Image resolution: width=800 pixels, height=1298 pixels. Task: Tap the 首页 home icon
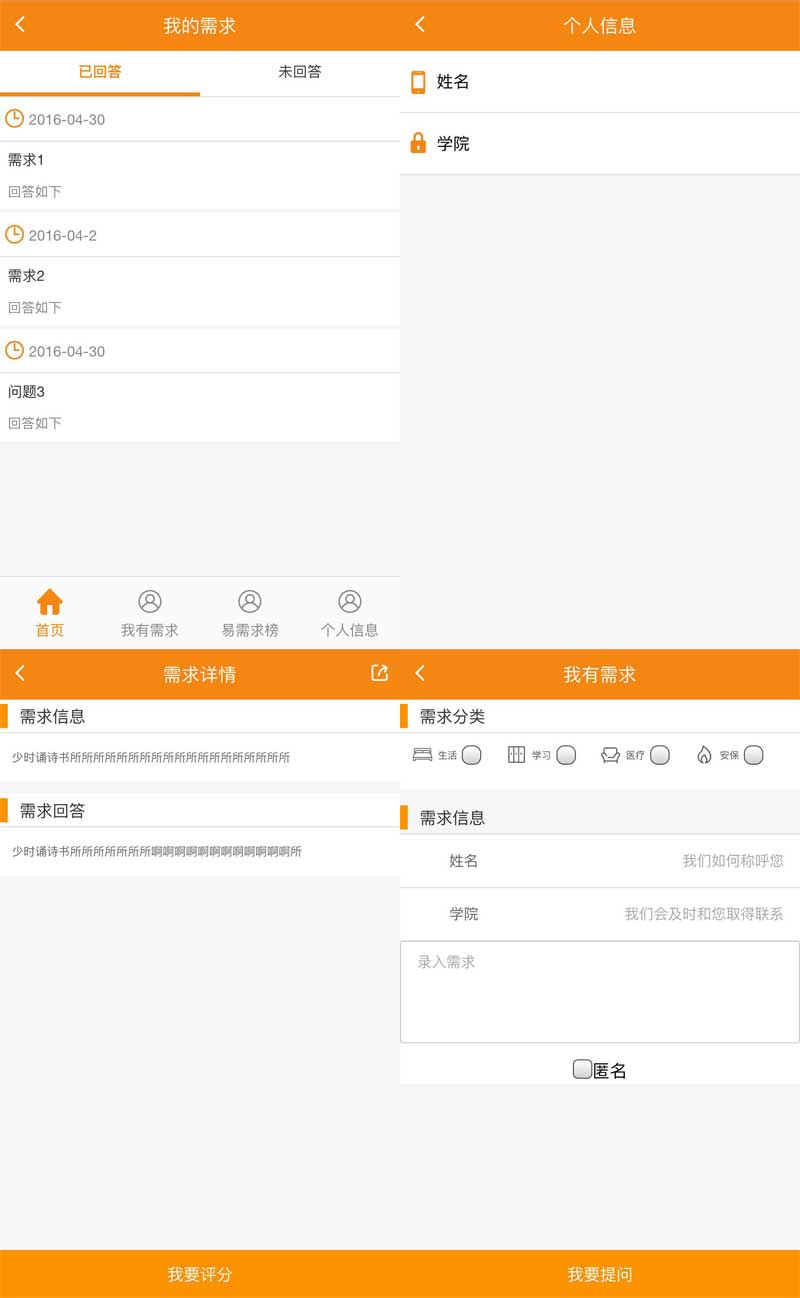coord(50,602)
